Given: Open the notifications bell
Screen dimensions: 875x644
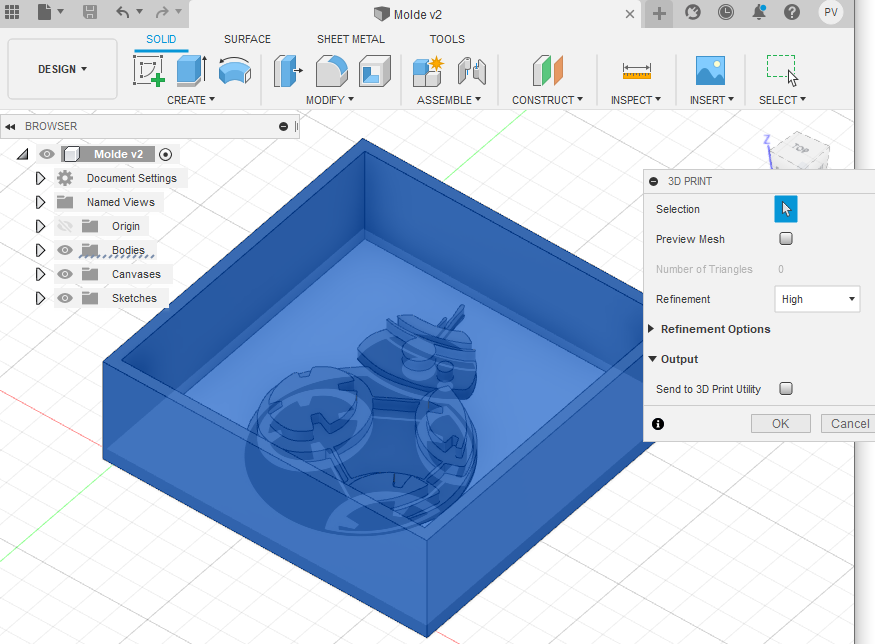Looking at the screenshot, I should [759, 12].
